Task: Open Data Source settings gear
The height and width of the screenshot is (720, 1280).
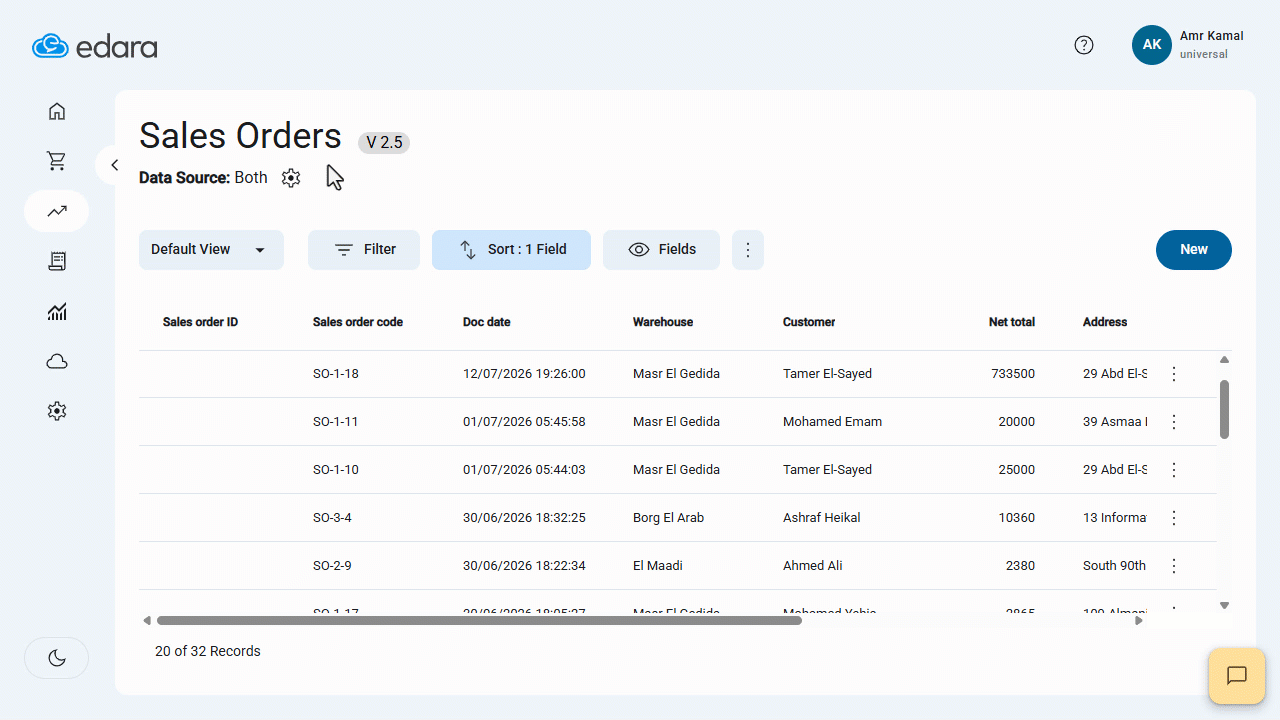Action: pyautogui.click(x=291, y=178)
